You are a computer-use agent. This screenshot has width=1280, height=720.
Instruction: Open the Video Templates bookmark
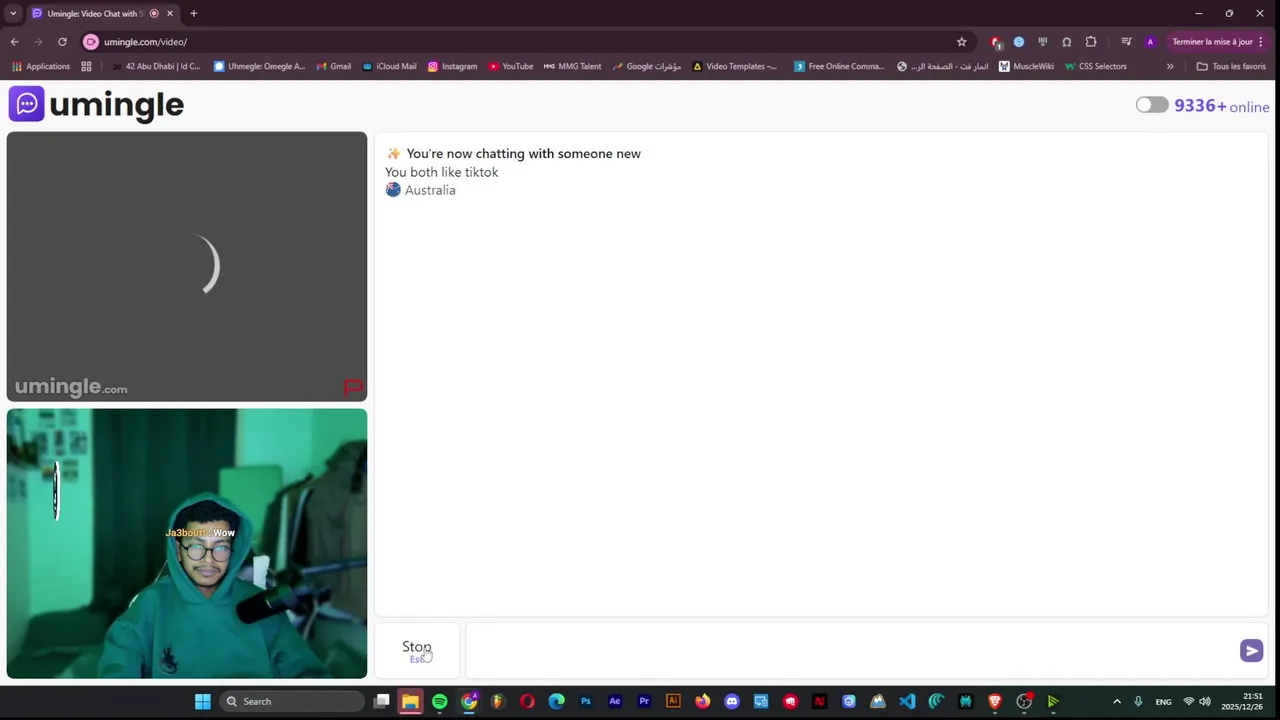734,66
